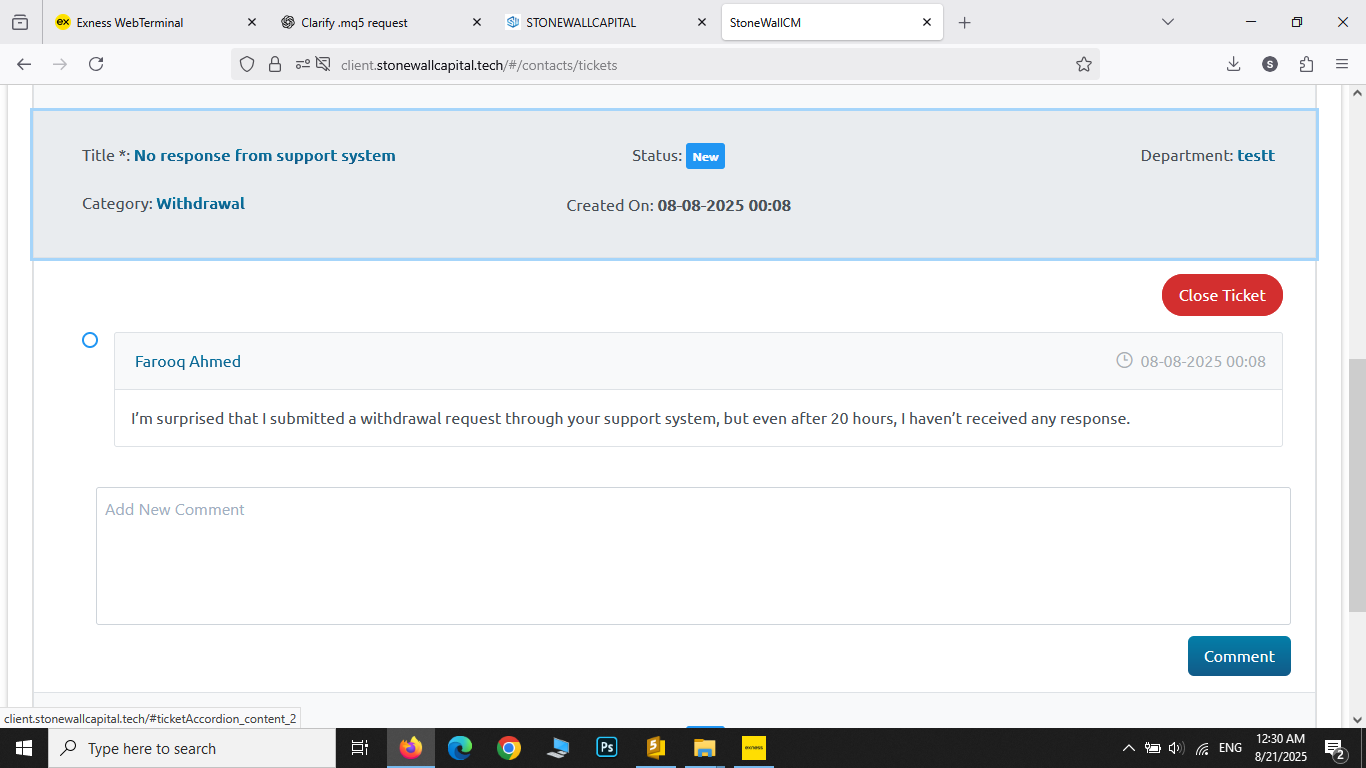Click the tracking protection shield icon
Screen dimensions: 1366x768
[247, 64]
